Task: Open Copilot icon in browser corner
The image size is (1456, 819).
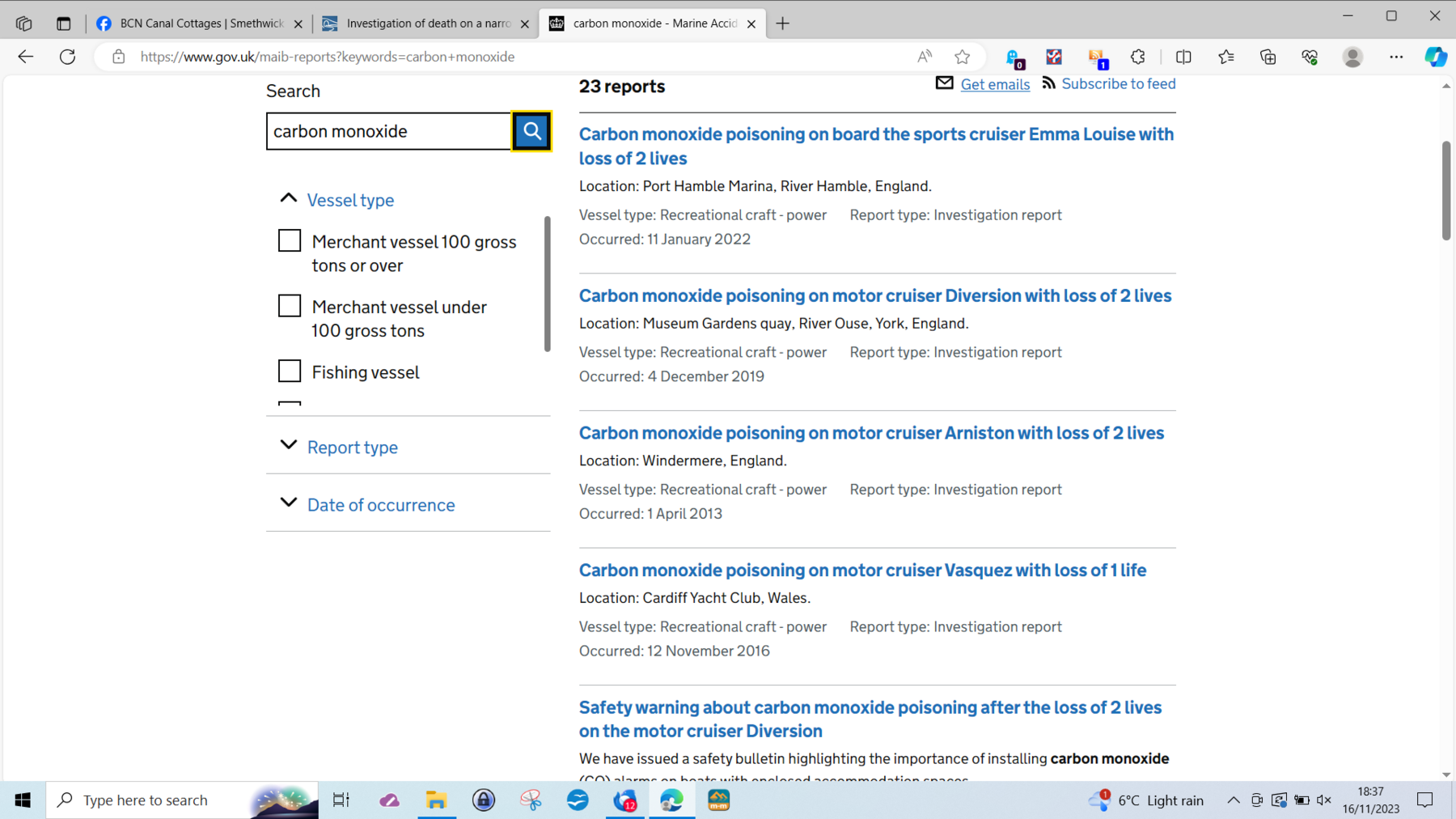Action: [1435, 57]
